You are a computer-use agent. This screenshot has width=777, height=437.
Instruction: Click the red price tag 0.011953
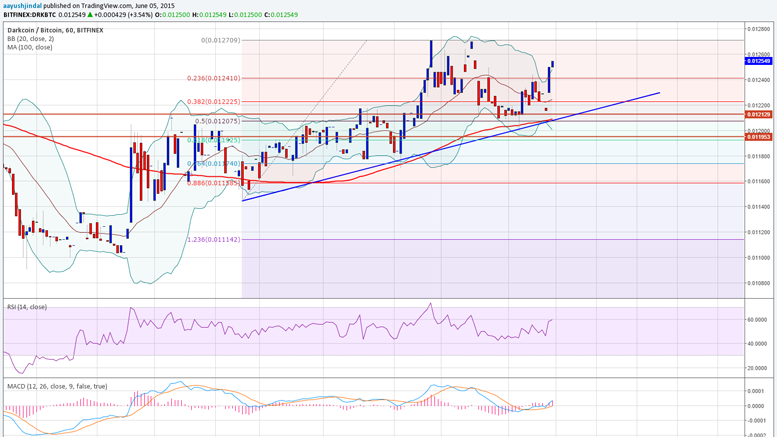pyautogui.click(x=758, y=137)
